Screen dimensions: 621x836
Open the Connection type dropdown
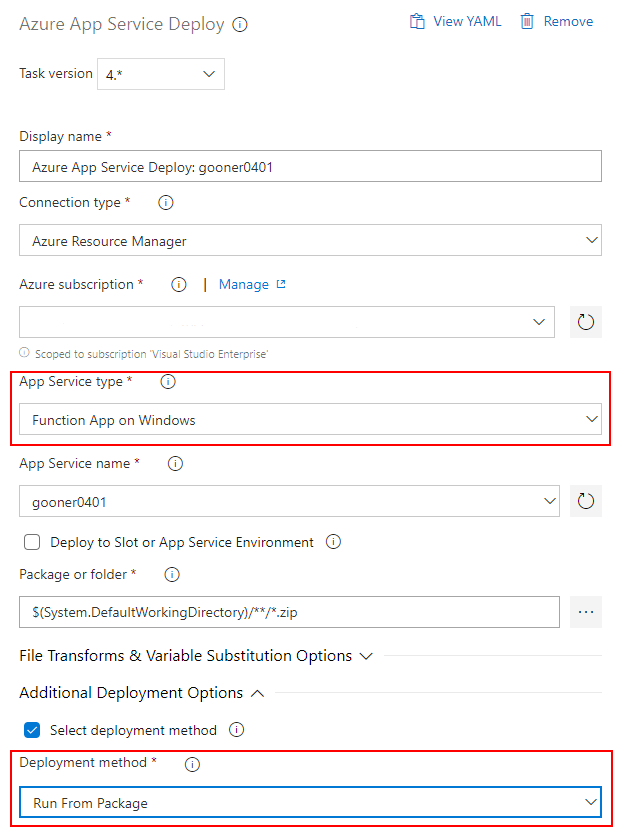coord(310,240)
